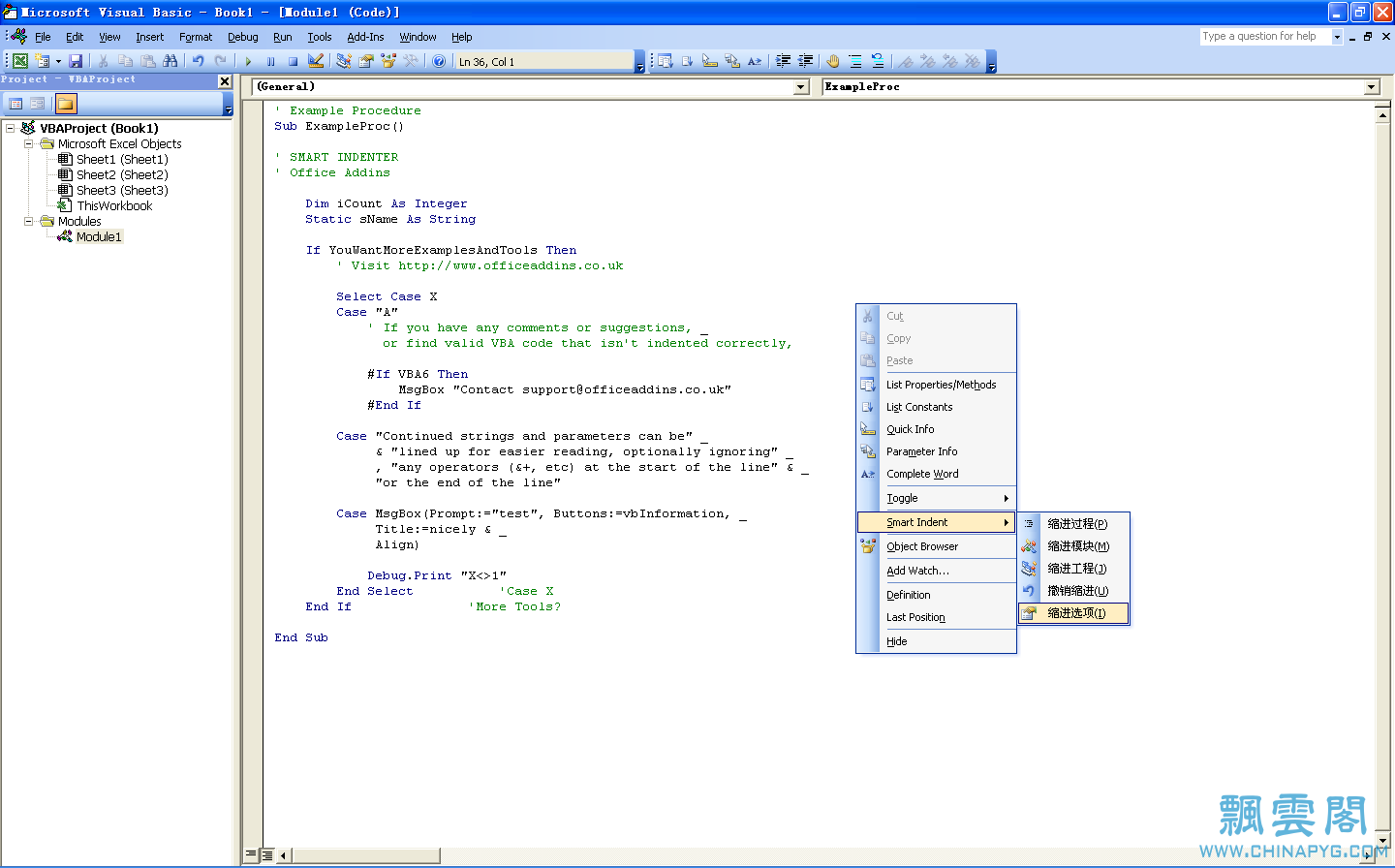The width and height of the screenshot is (1395, 868).
Task: Collapse the Modules folder node
Action: pos(28,221)
